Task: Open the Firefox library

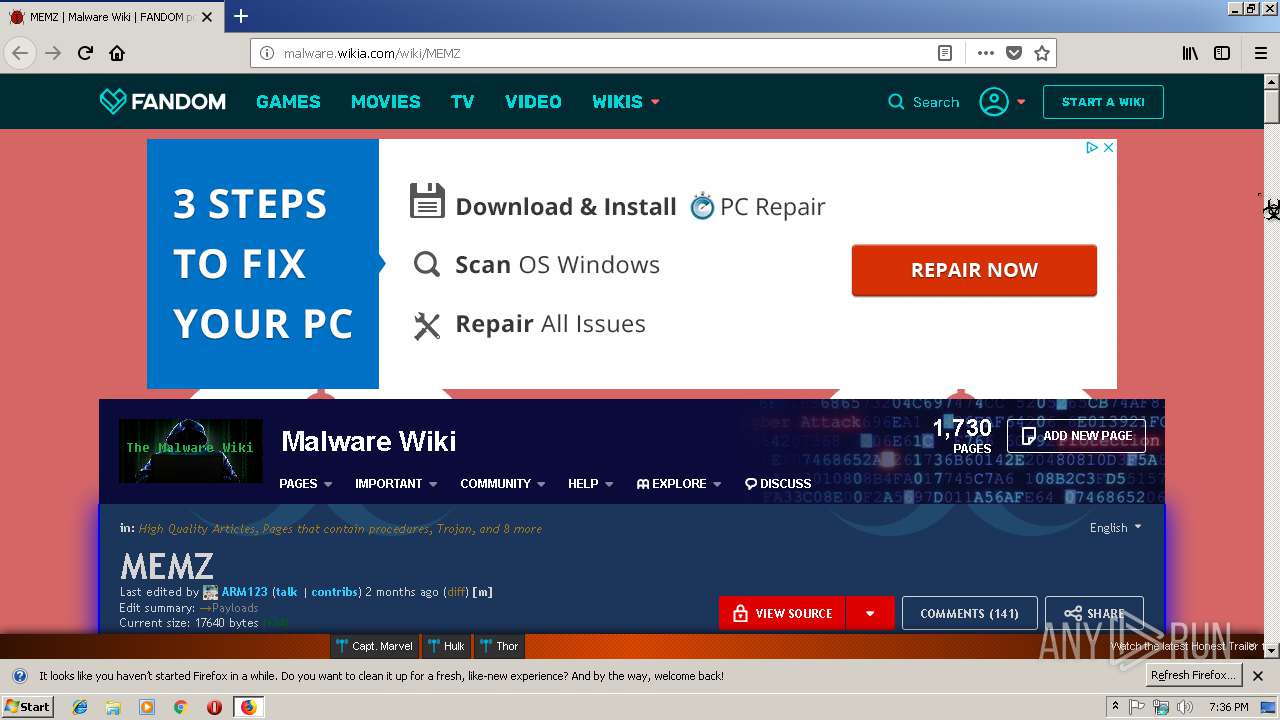Action: (1190, 53)
